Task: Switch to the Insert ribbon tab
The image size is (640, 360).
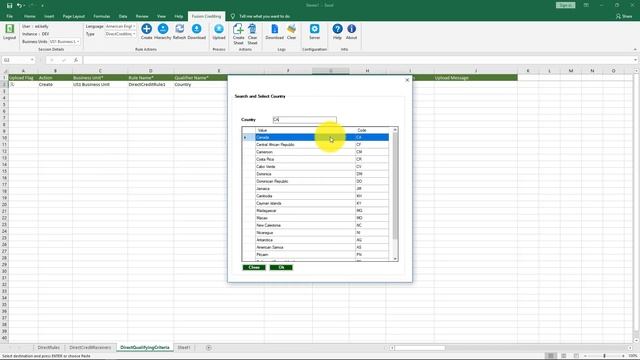Action: tap(49, 16)
